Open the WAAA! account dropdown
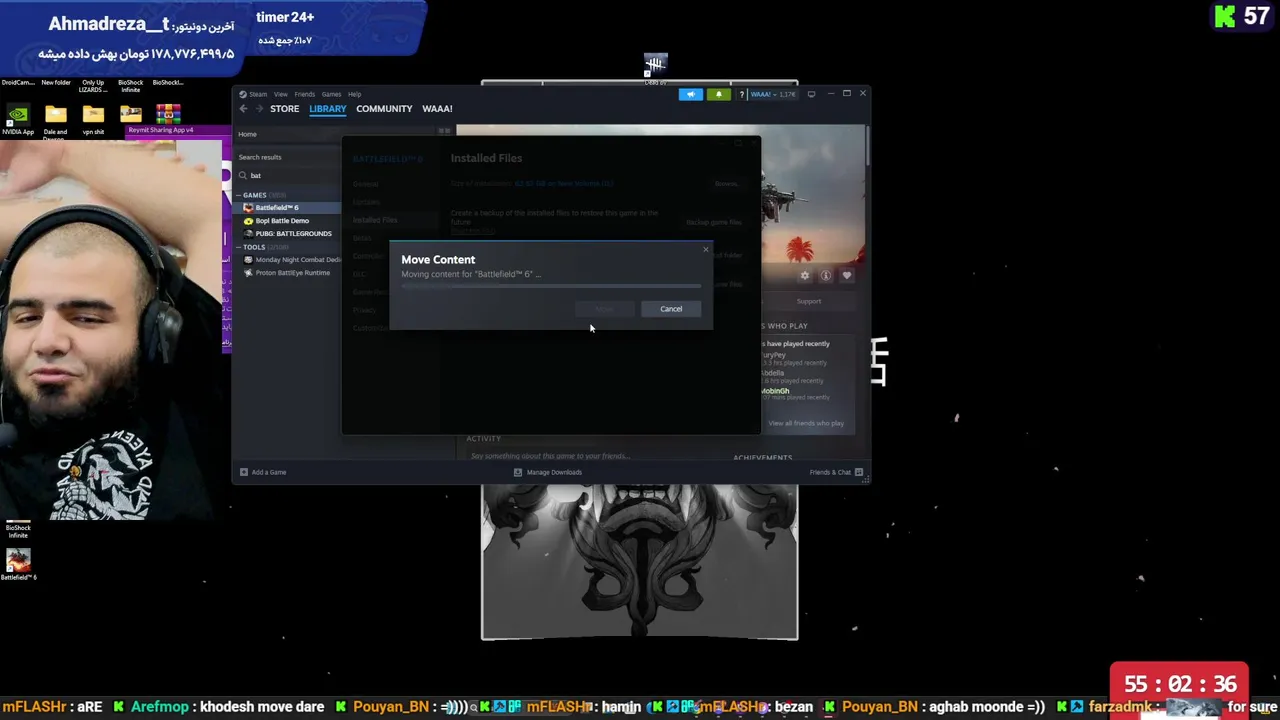 (773, 94)
